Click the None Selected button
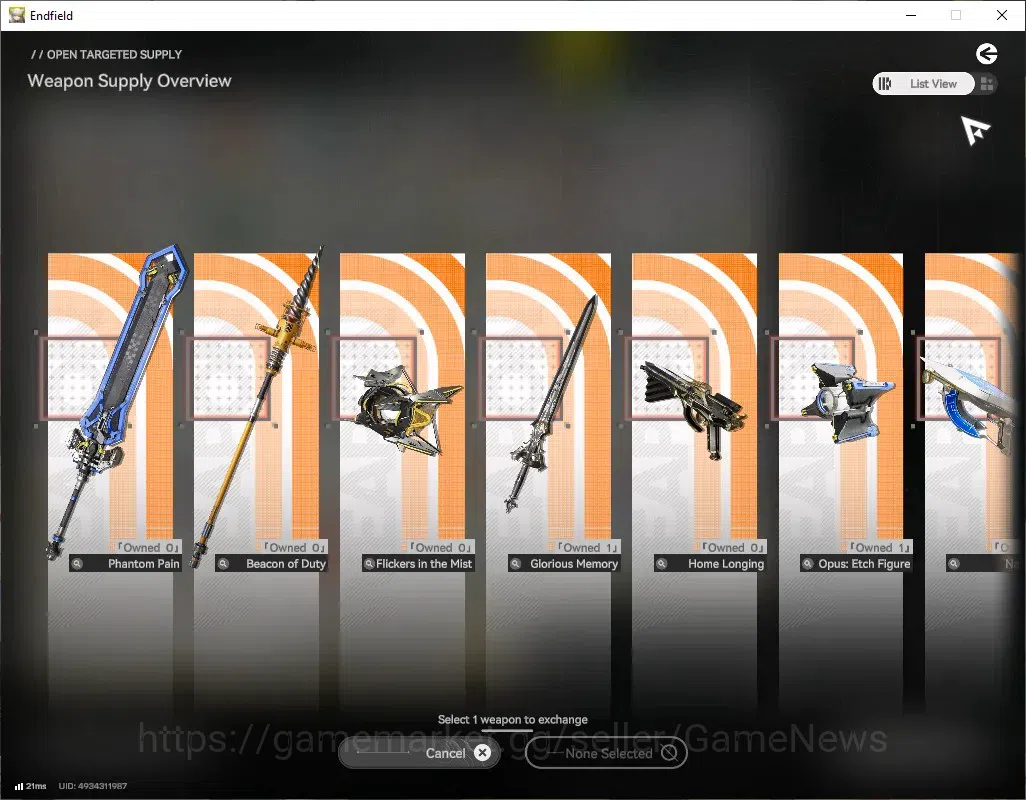1026x800 pixels. pos(606,753)
